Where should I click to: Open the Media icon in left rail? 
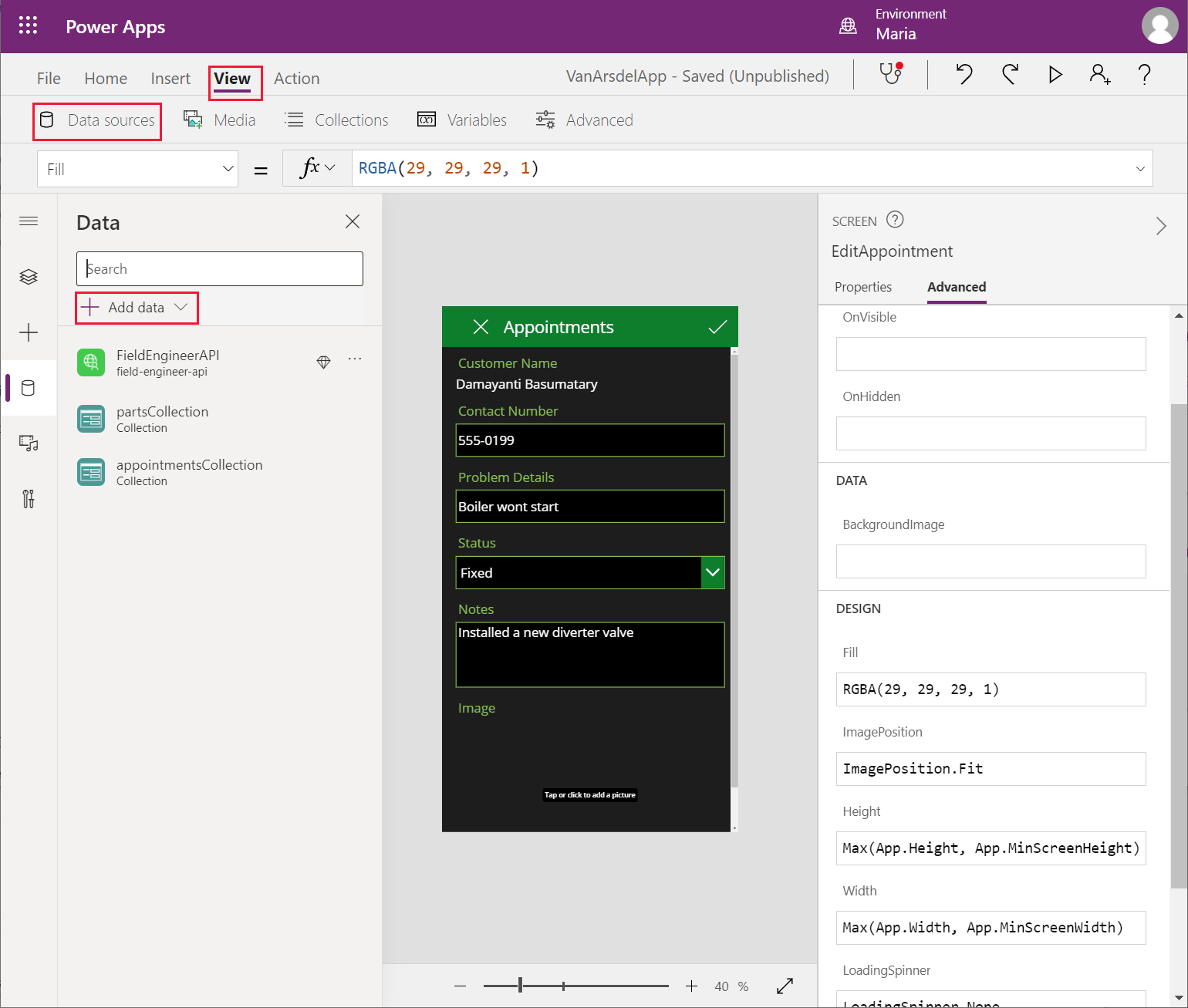point(29,443)
